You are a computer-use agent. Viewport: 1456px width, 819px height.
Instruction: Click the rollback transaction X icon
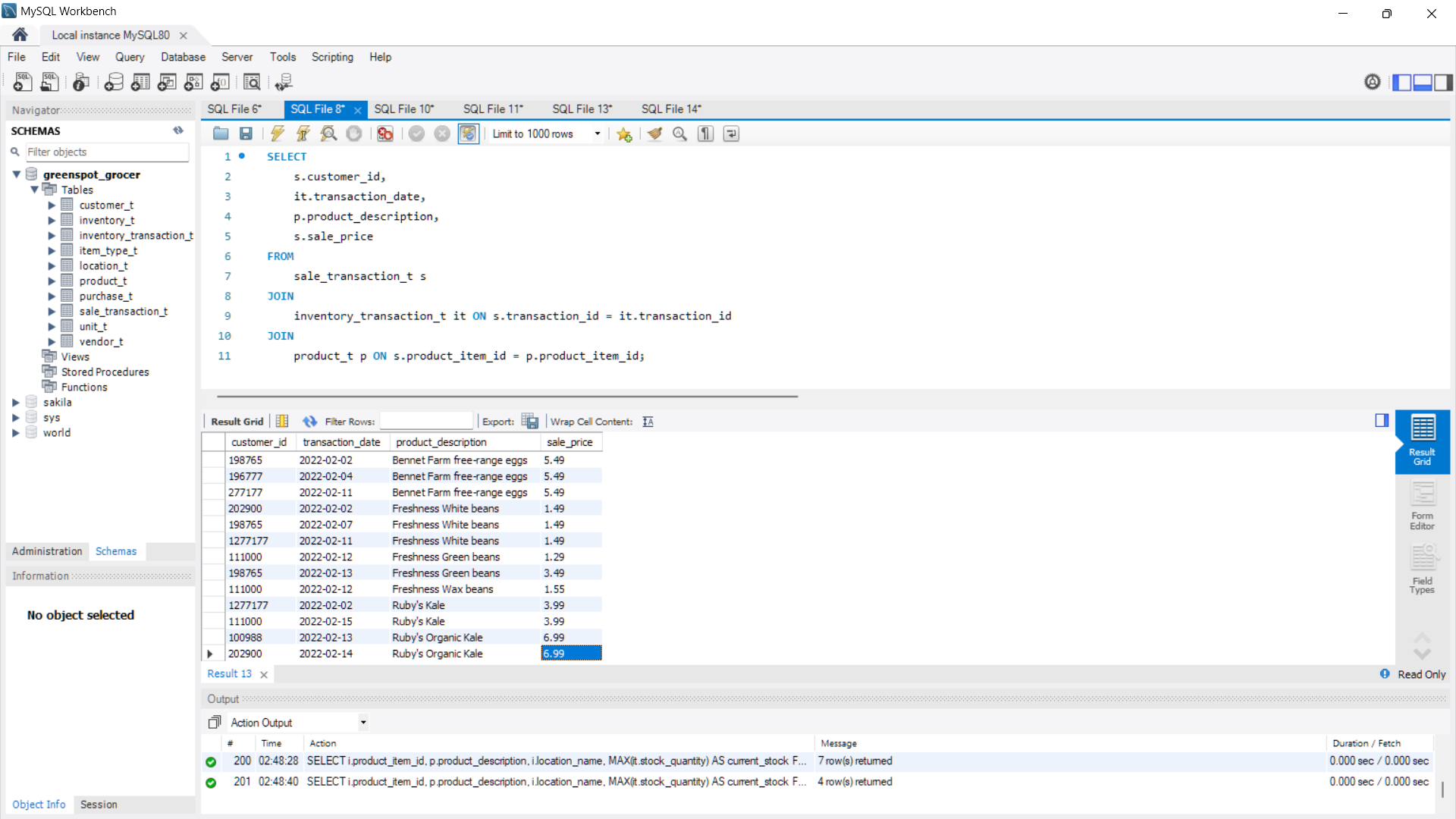442,134
